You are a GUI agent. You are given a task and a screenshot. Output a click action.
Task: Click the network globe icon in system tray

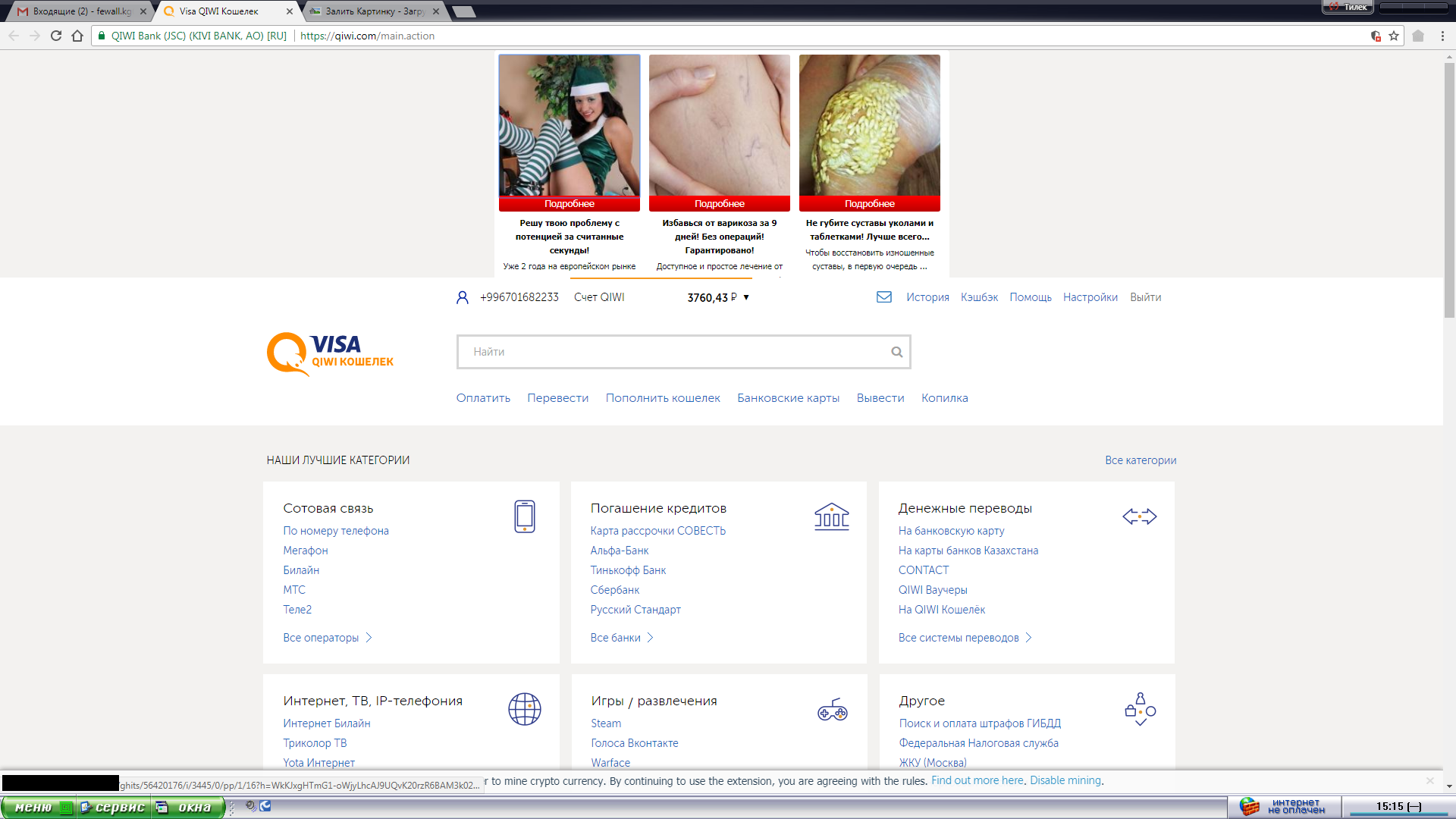pyautogui.click(x=1249, y=807)
